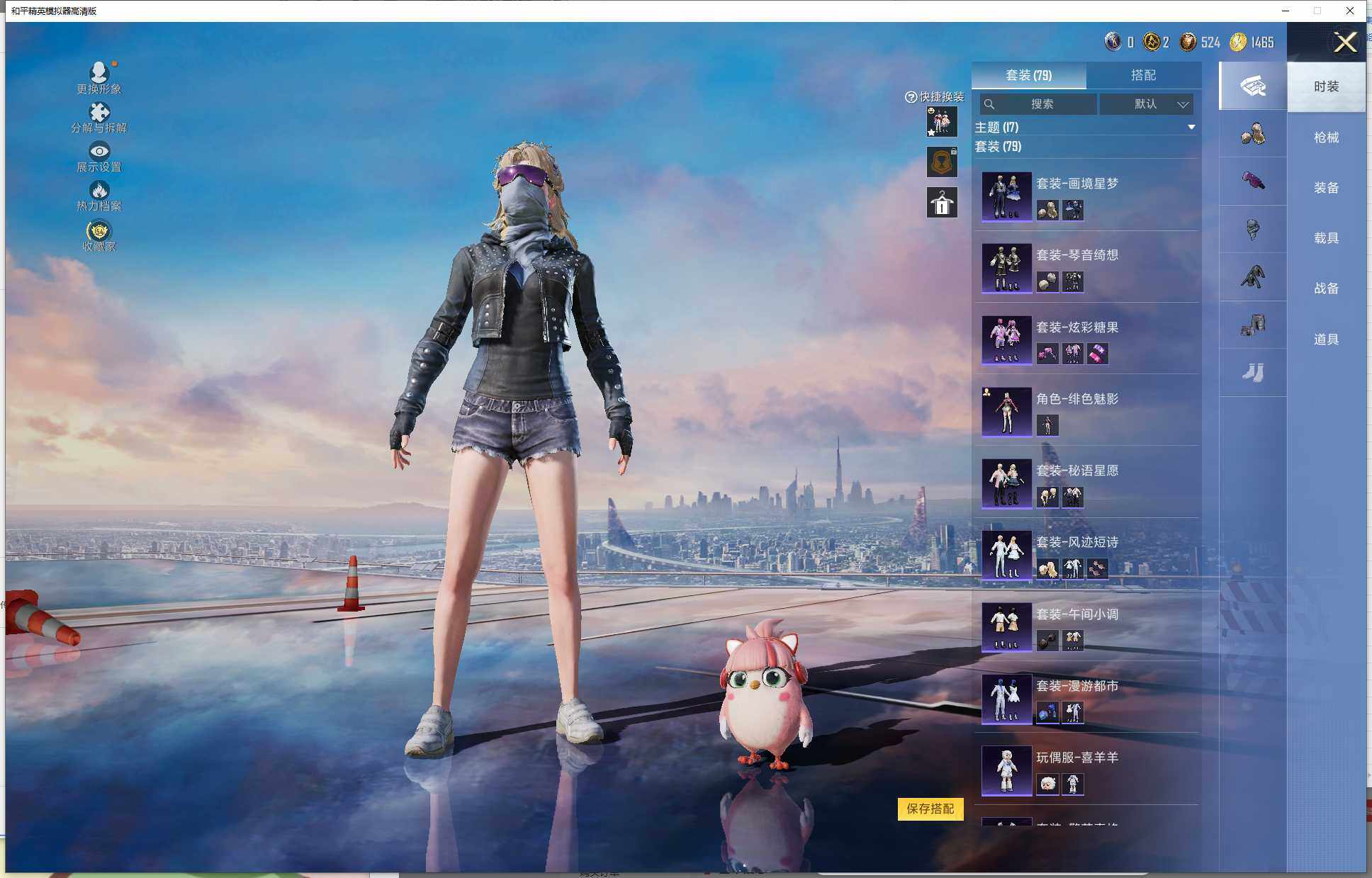
Task: Open the 默认 sort dropdown
Action: [1147, 104]
